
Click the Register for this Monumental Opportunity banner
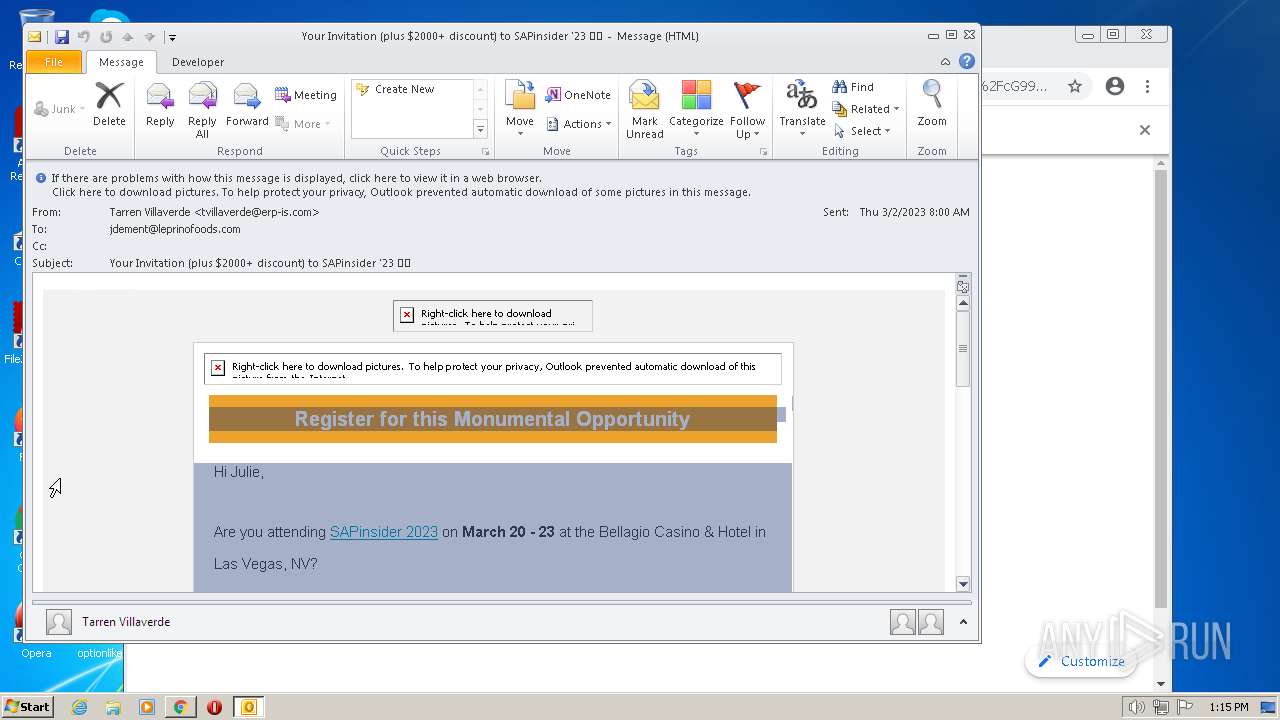click(492, 419)
